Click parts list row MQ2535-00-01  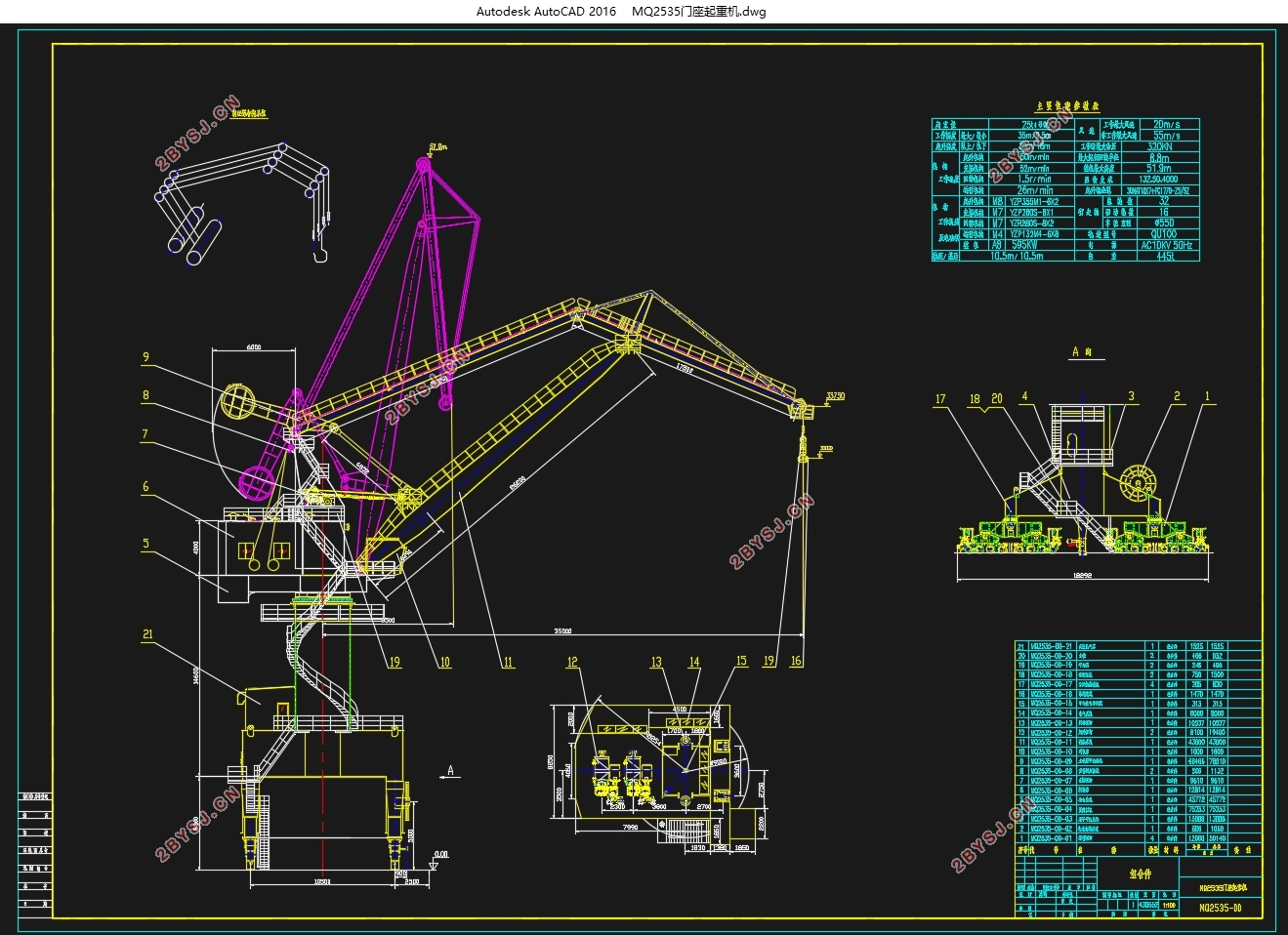click(1051, 838)
